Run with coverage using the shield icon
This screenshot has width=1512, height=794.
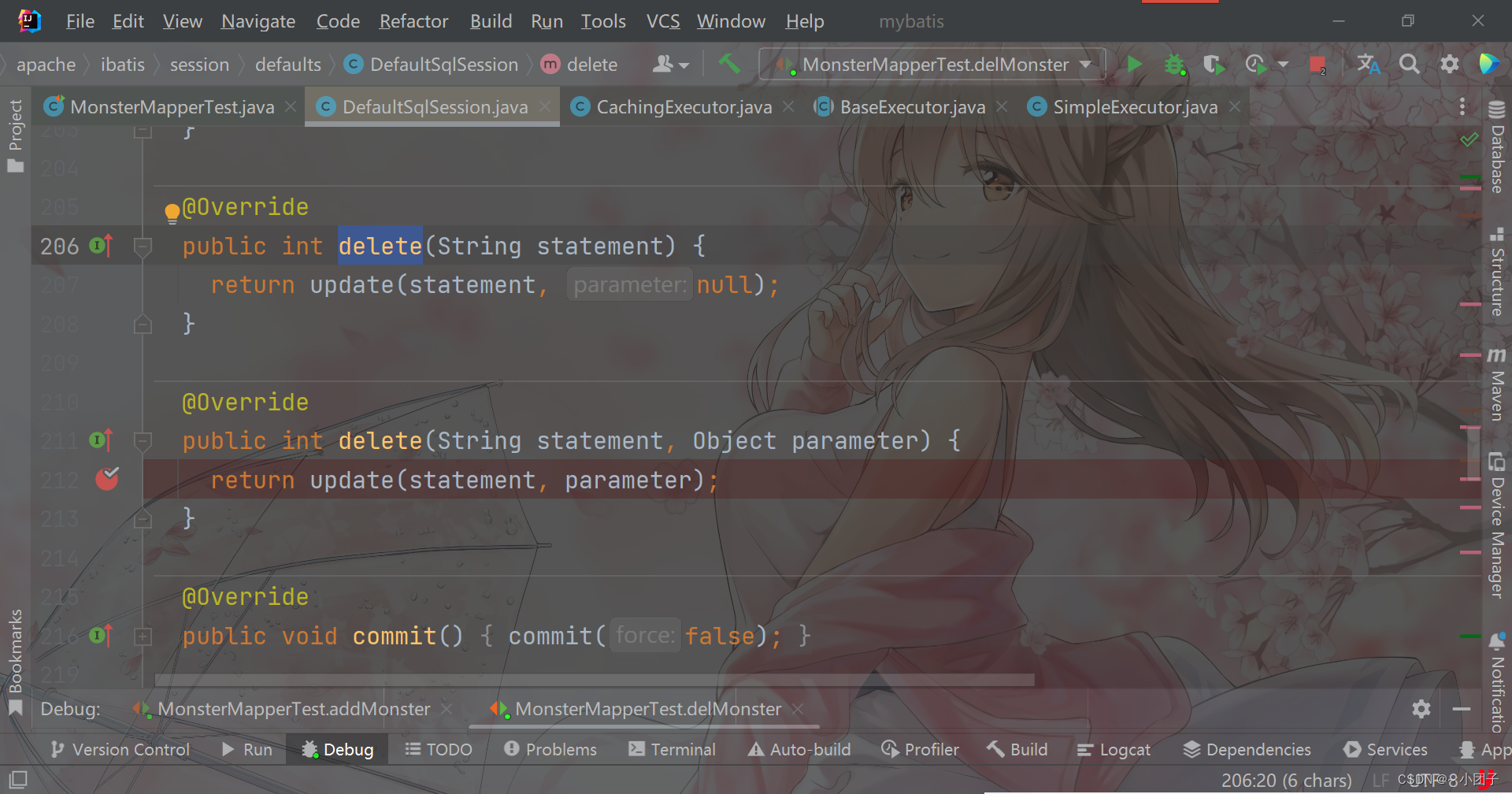(x=1214, y=64)
